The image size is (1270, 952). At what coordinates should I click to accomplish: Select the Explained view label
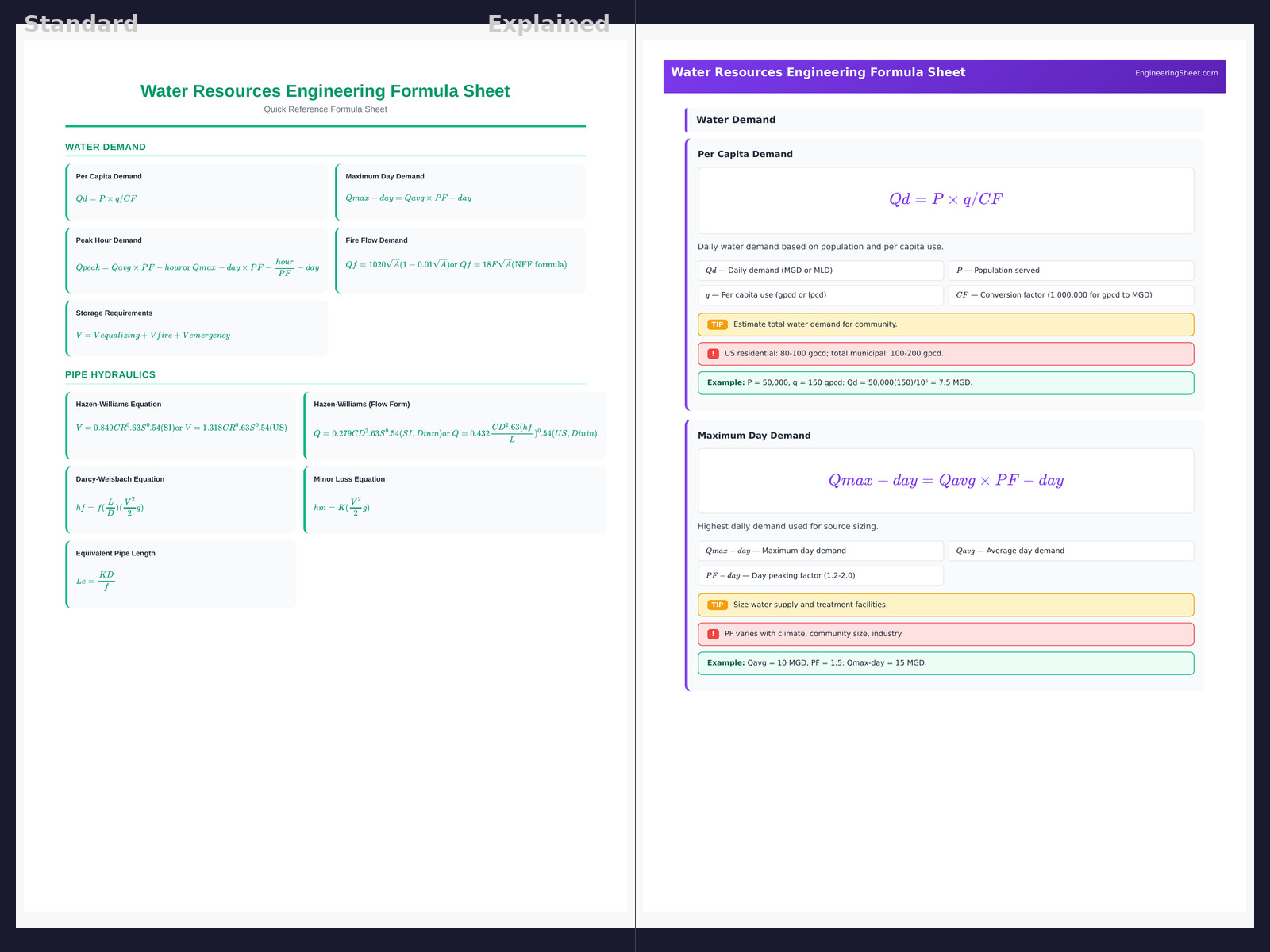click(548, 24)
